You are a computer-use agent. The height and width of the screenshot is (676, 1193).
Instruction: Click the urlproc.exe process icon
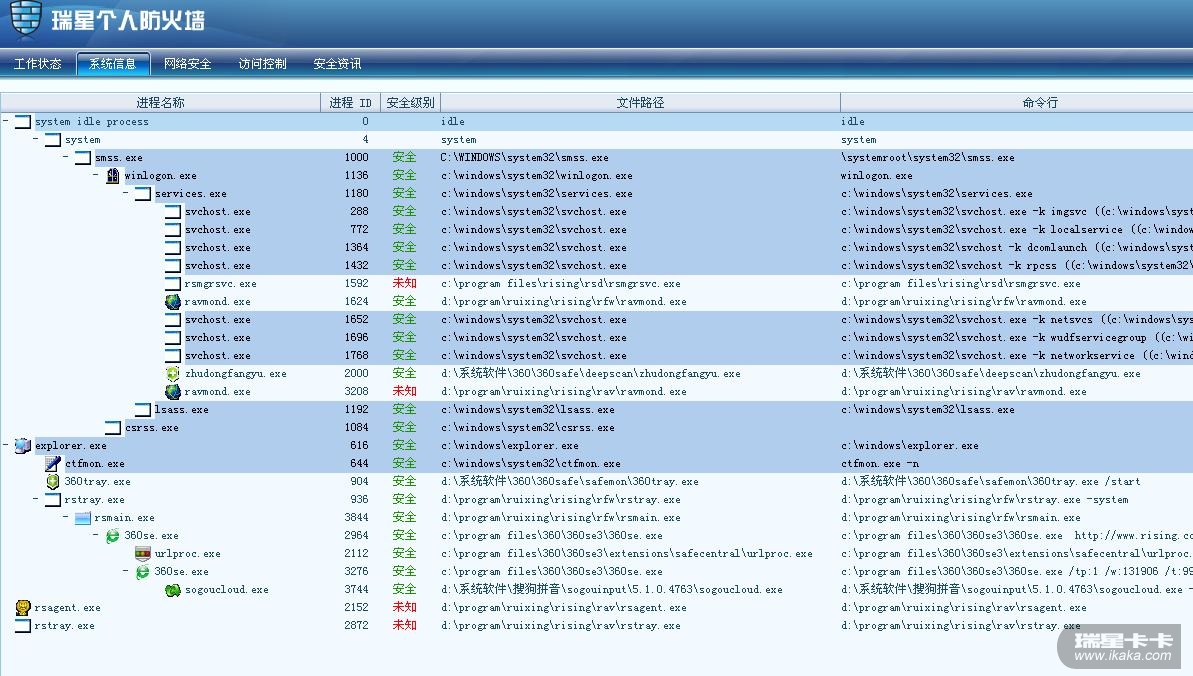143,554
